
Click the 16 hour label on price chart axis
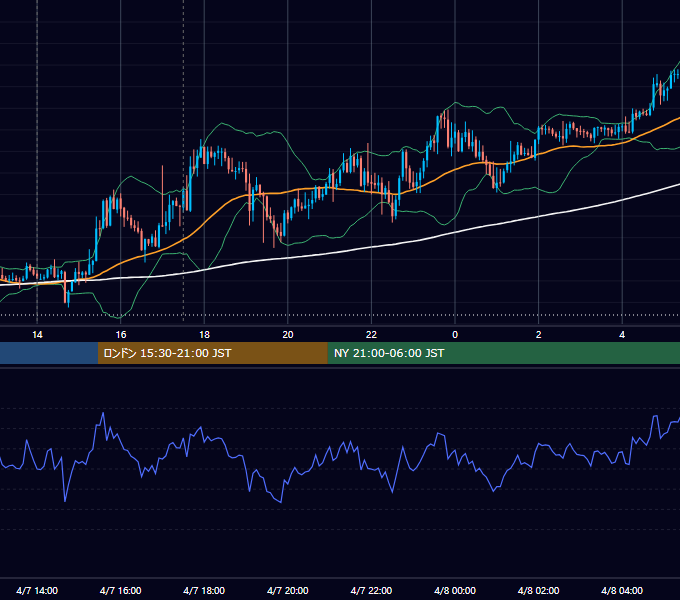click(121, 335)
